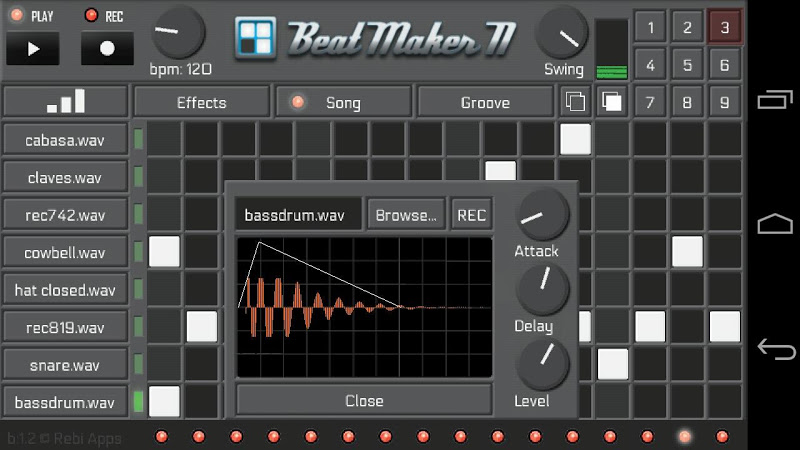The height and width of the screenshot is (450, 800).
Task: Turn off last-step cell on rec819.wav row
Action: [724, 327]
